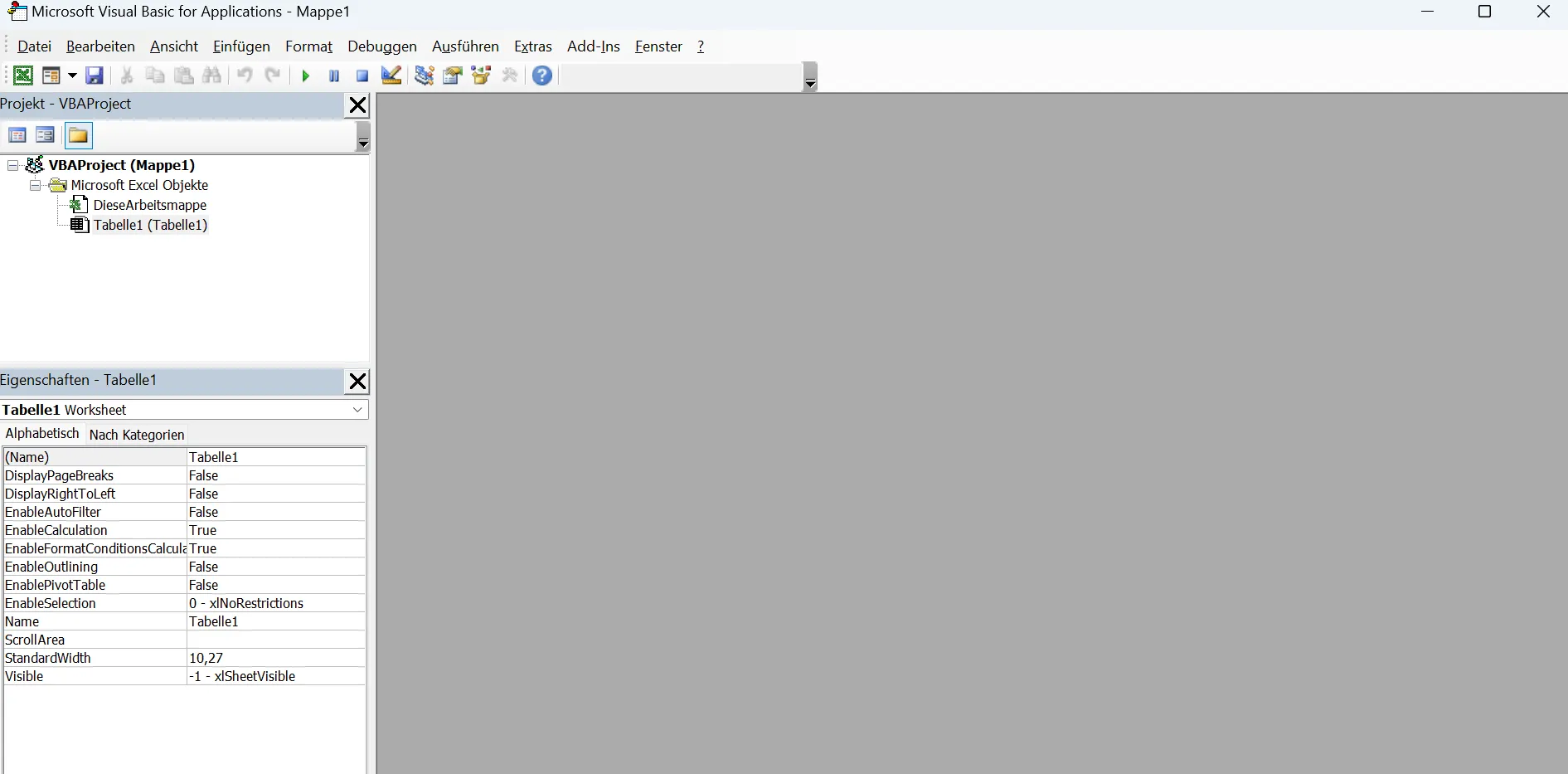1568x774 pixels.
Task: Select the EnableOutlining property row
Action: [184, 567]
